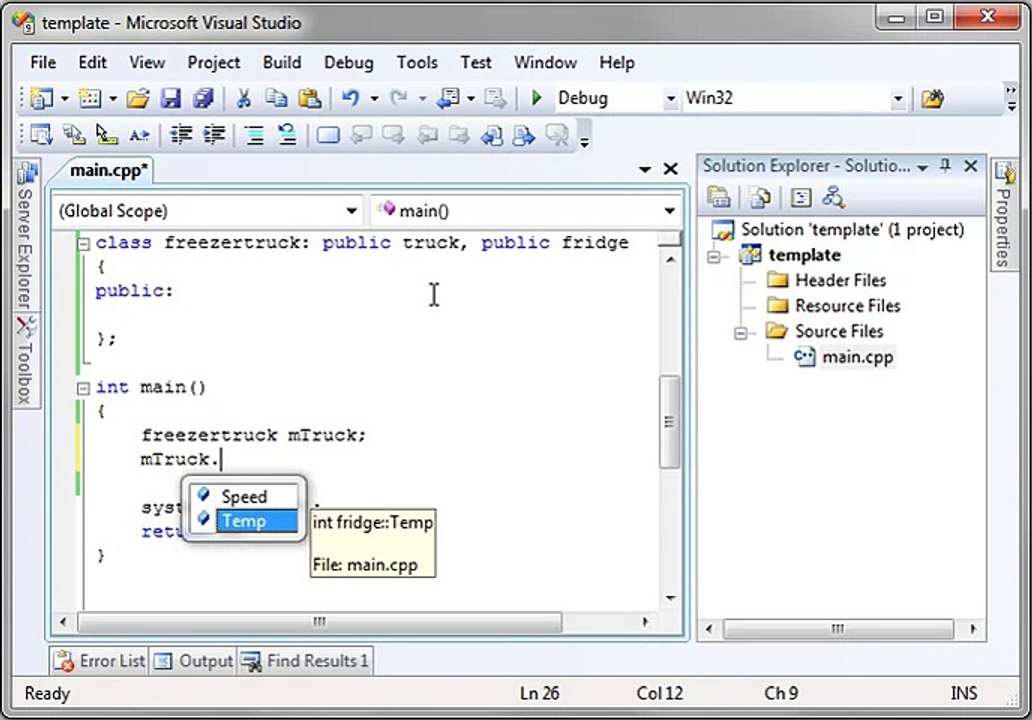The height and width of the screenshot is (720, 1032).
Task: Click the Save All icon
Action: [x=203, y=99]
